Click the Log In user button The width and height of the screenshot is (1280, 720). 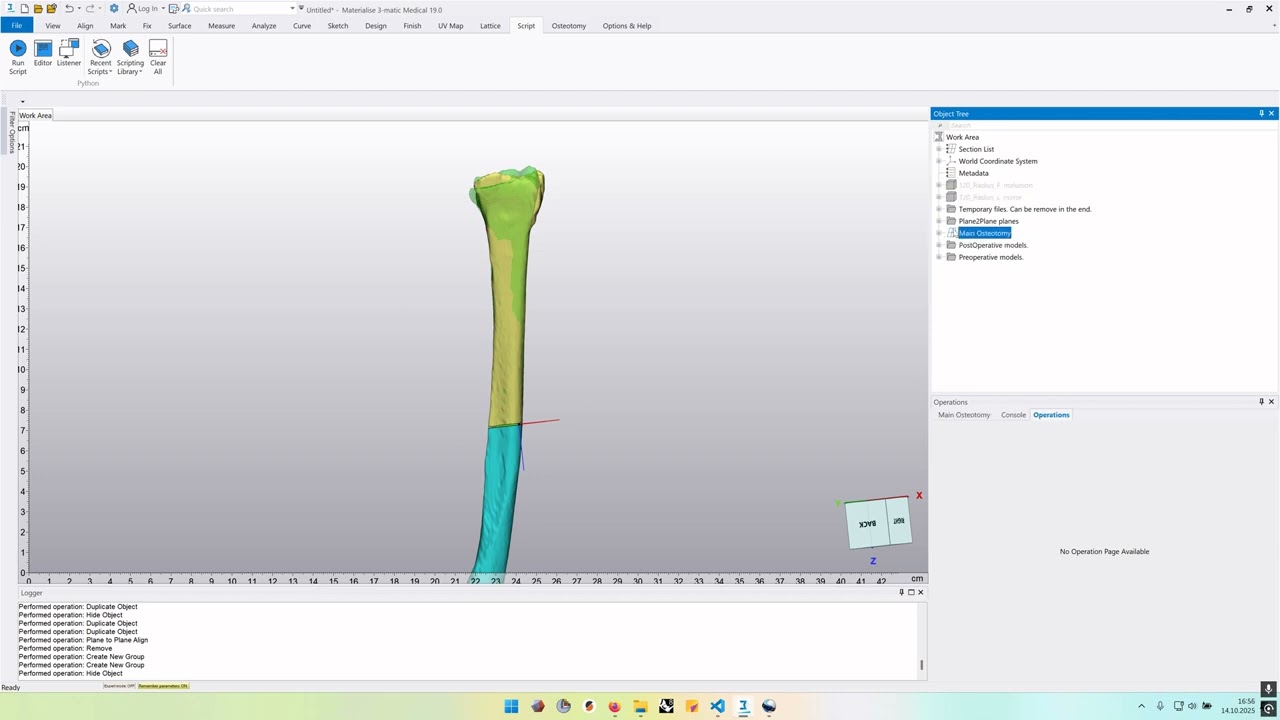(143, 9)
